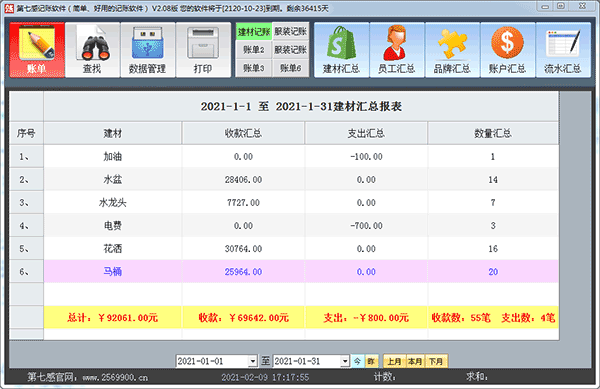600x389 pixels.
Task: Click the 7727.00 income value
Action: [x=243, y=202]
